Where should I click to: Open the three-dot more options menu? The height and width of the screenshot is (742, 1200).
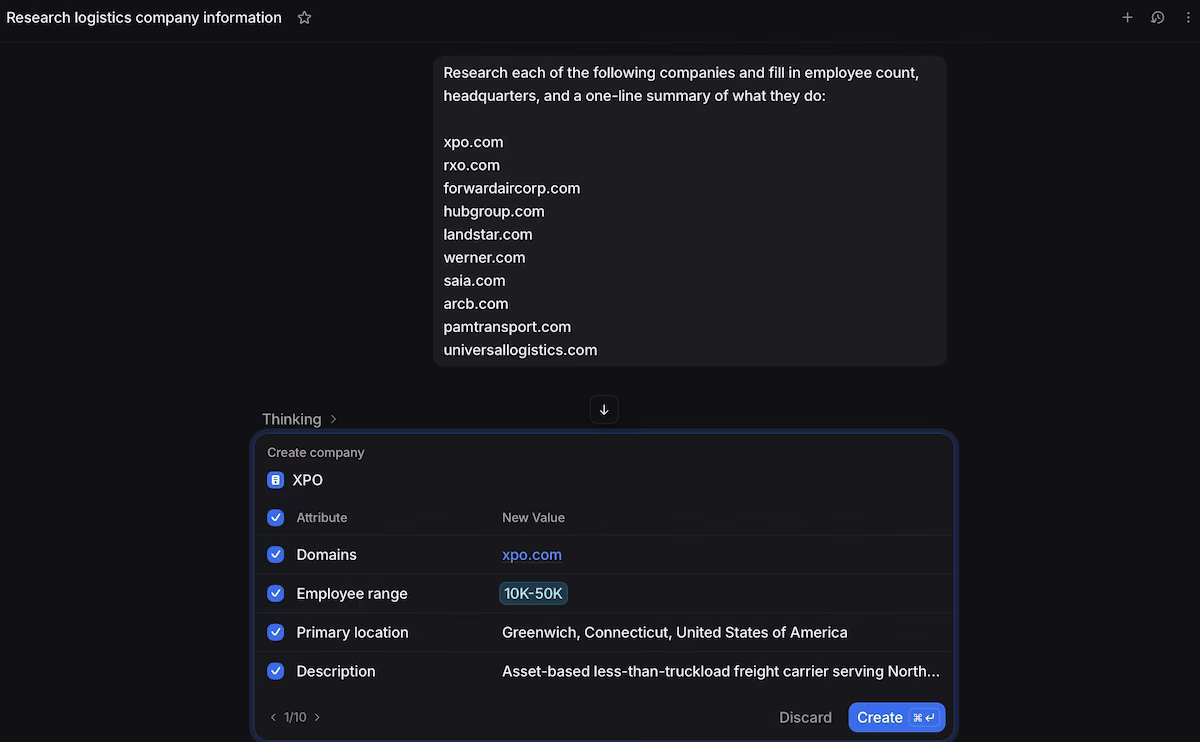click(1187, 17)
